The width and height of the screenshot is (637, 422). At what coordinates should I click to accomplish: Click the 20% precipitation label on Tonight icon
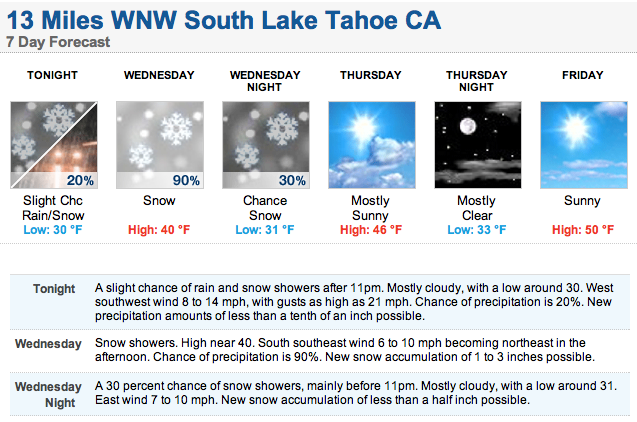80,180
